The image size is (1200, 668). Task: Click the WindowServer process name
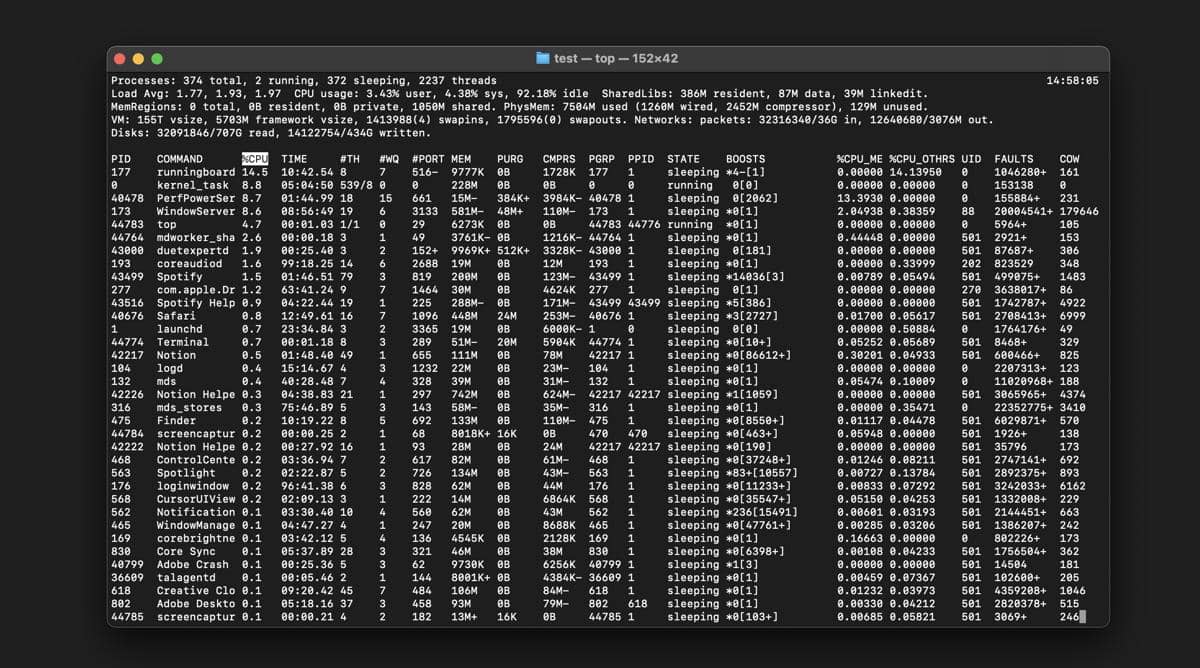tap(196, 211)
